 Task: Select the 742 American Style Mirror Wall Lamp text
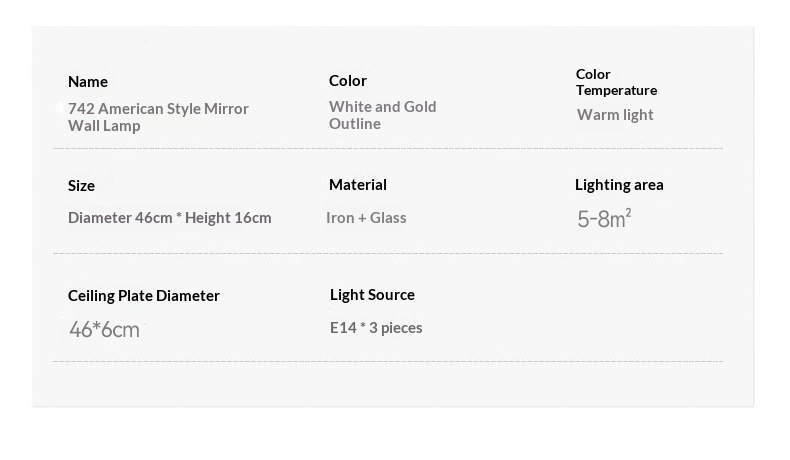[158, 116]
